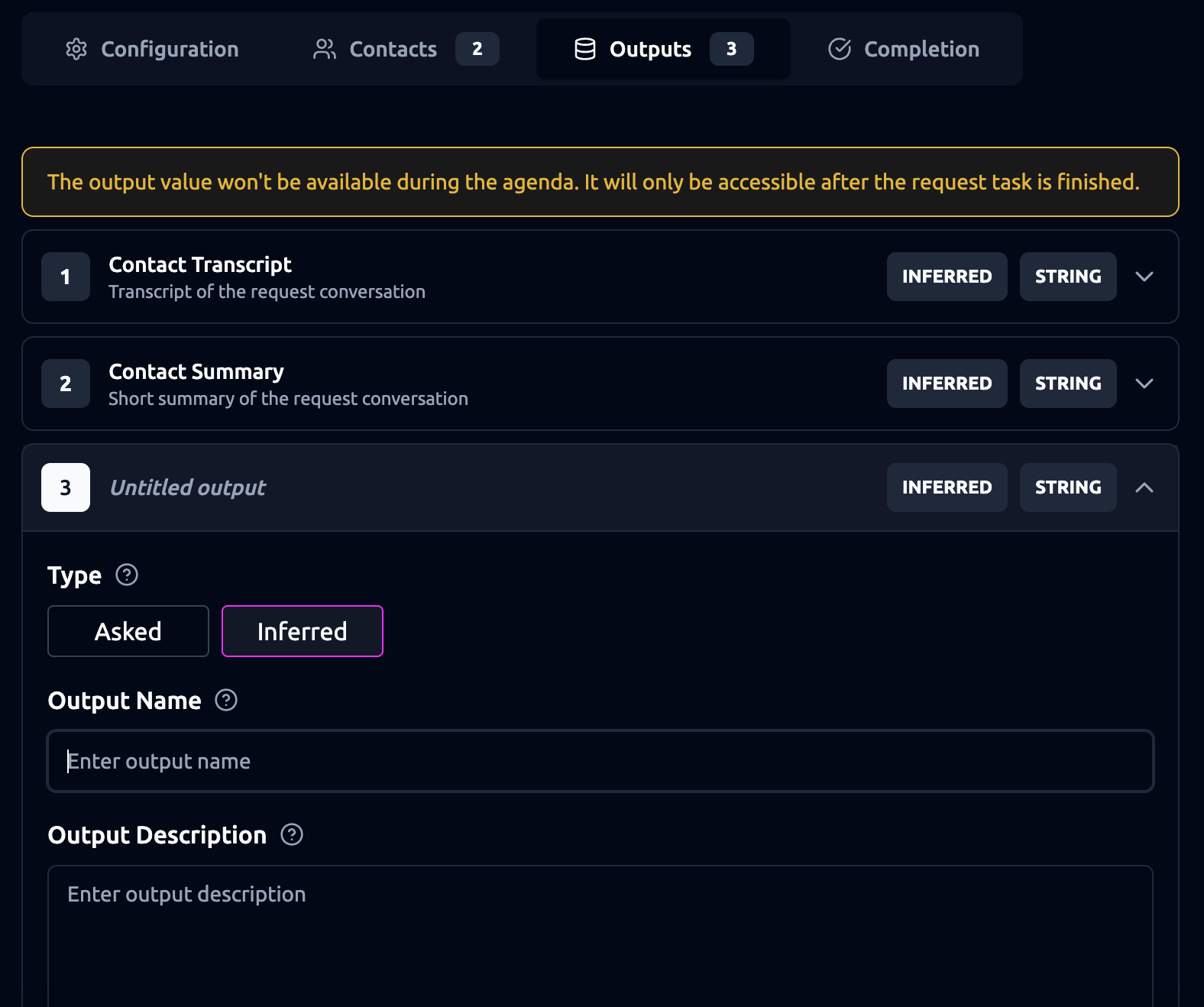Switch to the Contacts tab

(x=393, y=49)
